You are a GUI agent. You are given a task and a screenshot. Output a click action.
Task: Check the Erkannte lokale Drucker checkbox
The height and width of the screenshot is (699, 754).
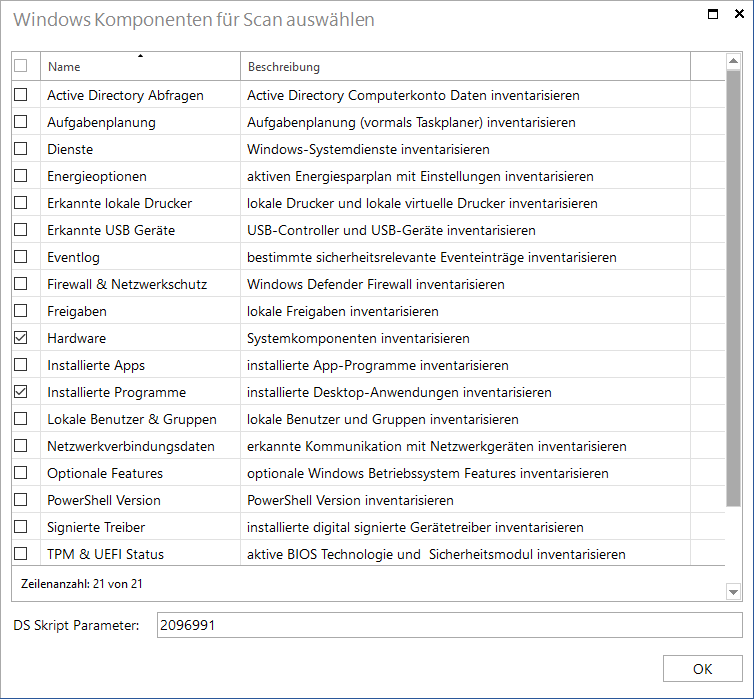coord(21,203)
